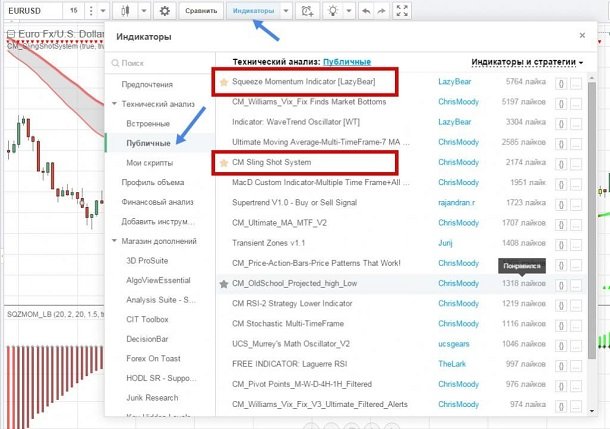
Task: Toggle favorite star for Squeeze Momentum Indicator
Action: (224, 82)
